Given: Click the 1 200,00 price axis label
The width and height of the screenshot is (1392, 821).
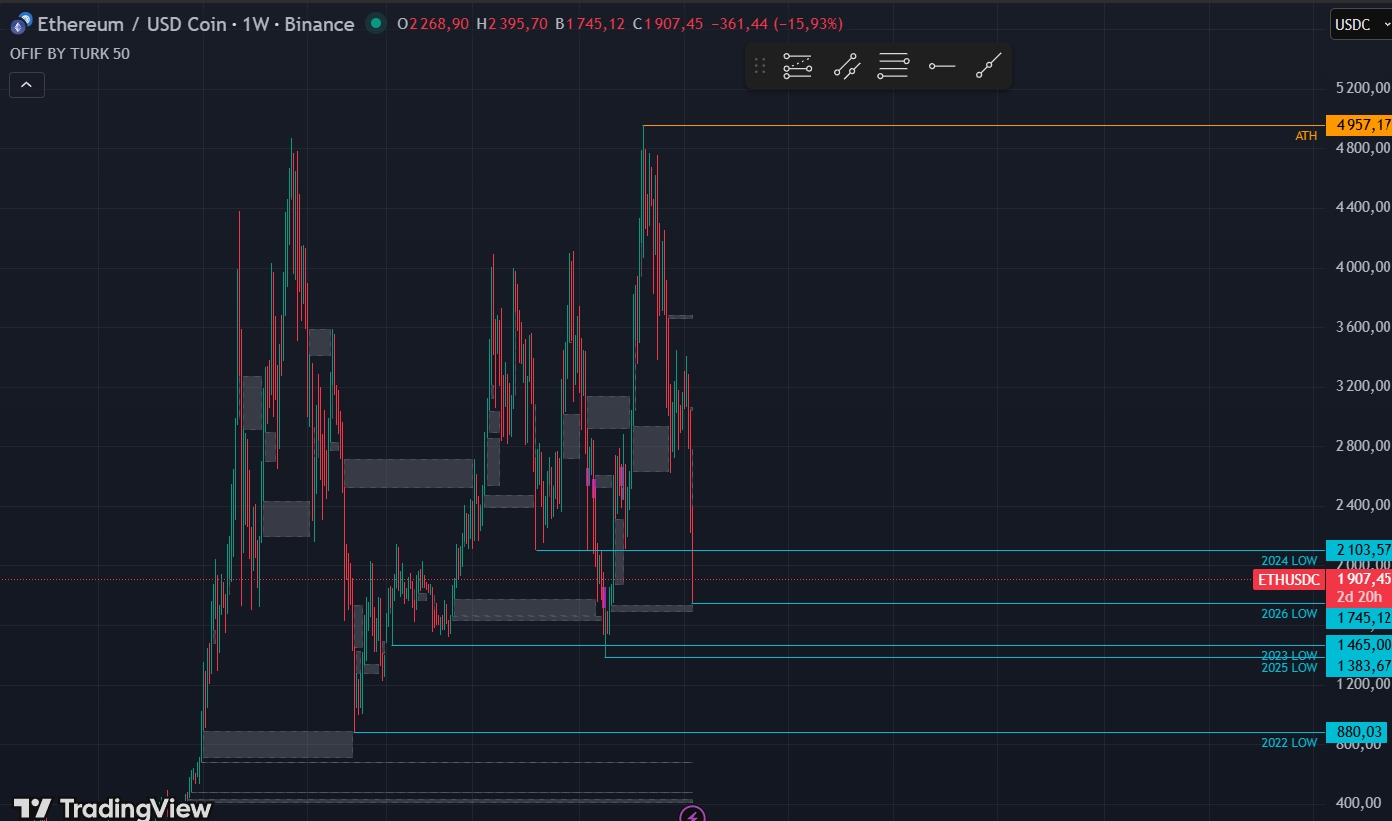Looking at the screenshot, I should point(1363,684).
